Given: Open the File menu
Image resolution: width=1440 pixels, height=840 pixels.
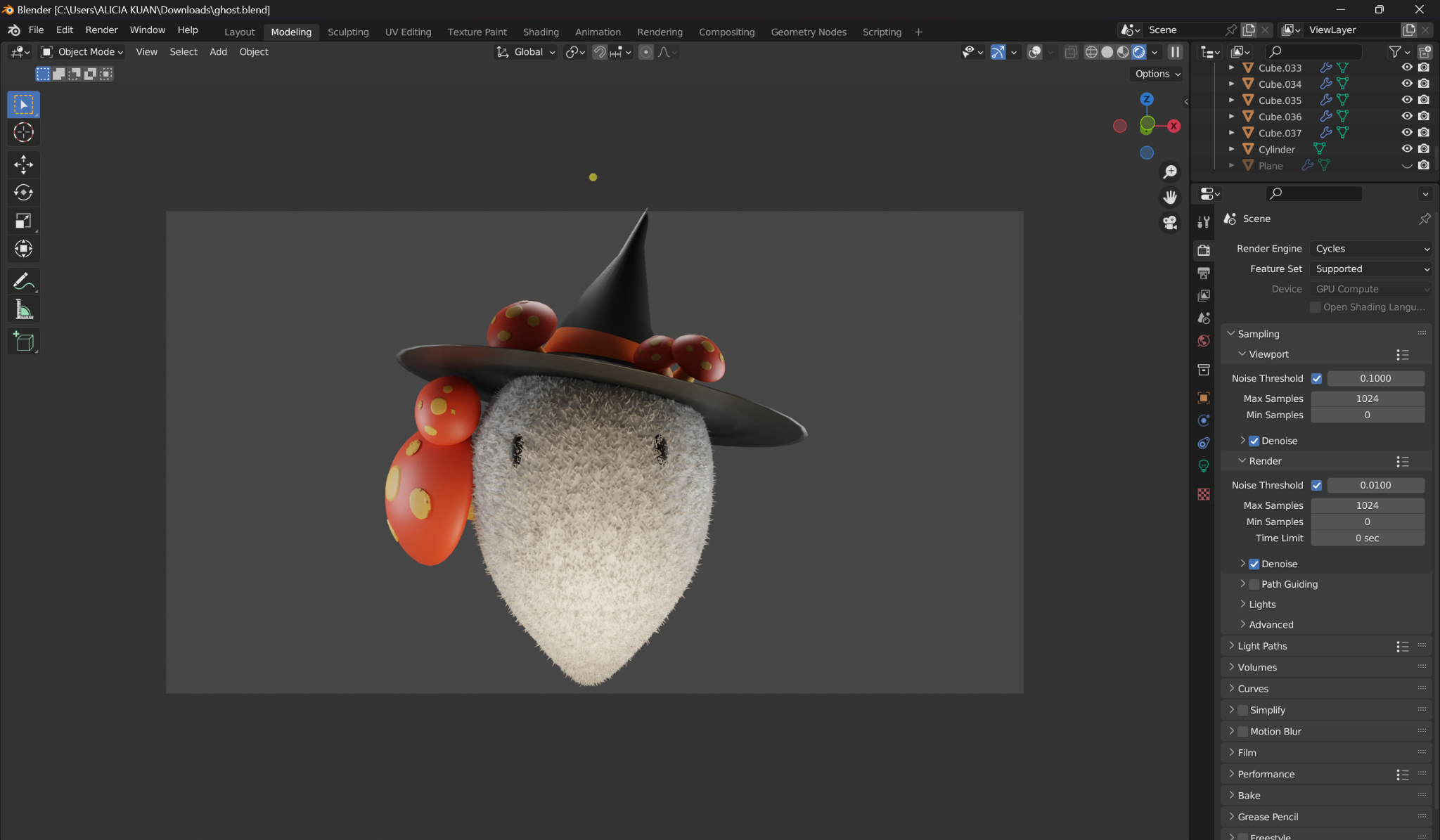Looking at the screenshot, I should [36, 30].
